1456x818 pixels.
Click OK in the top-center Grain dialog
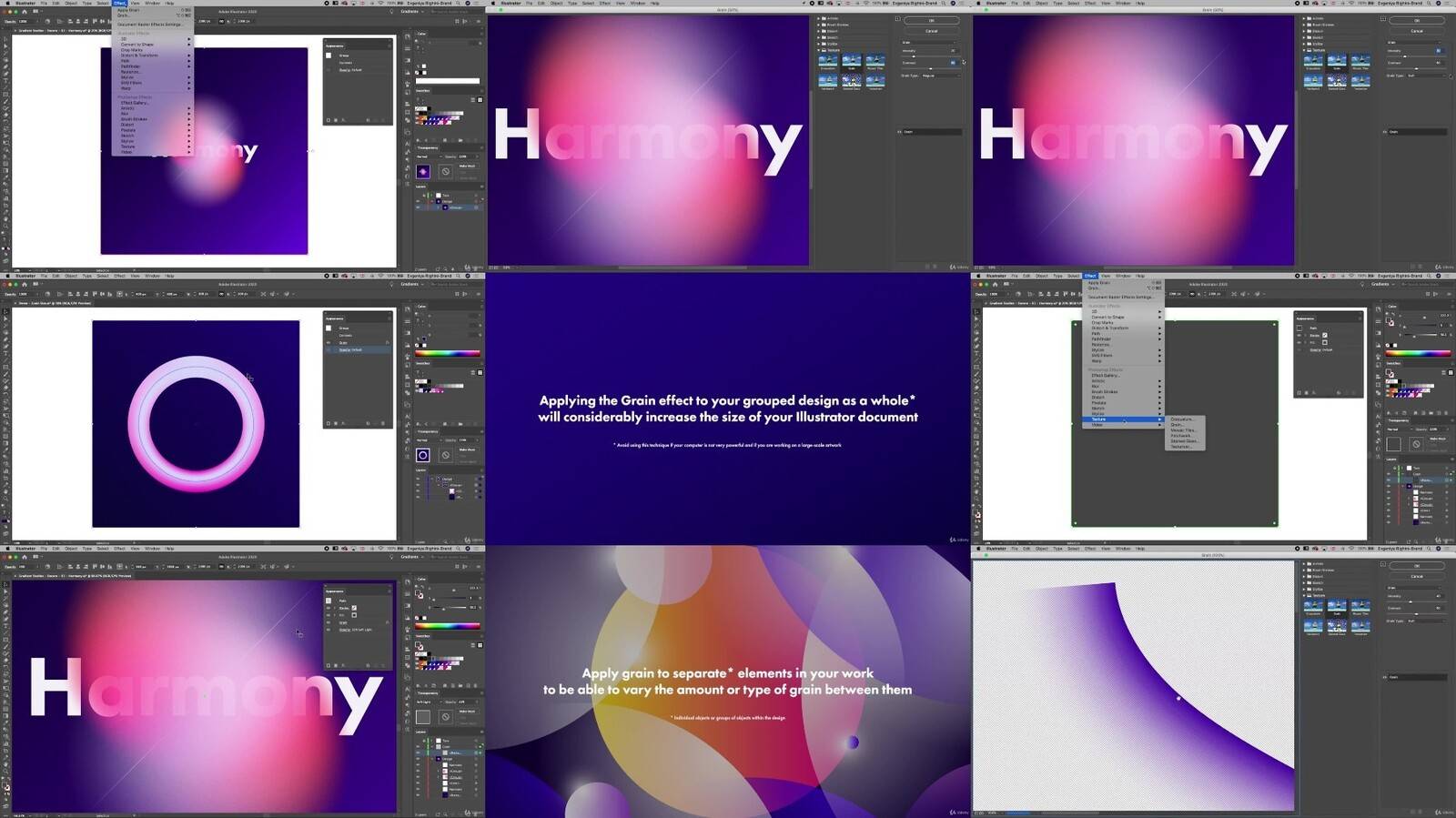[931, 20]
